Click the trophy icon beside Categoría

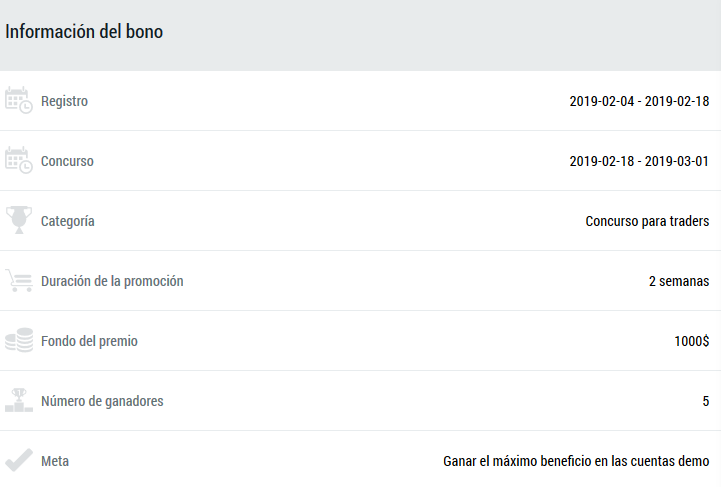pos(19,220)
